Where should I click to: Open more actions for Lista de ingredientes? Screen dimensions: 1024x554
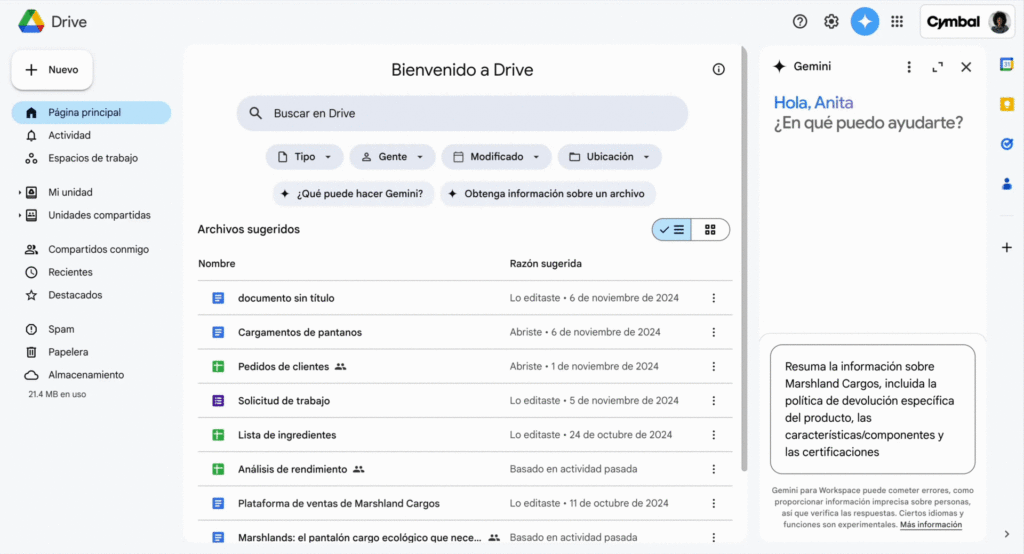point(713,435)
